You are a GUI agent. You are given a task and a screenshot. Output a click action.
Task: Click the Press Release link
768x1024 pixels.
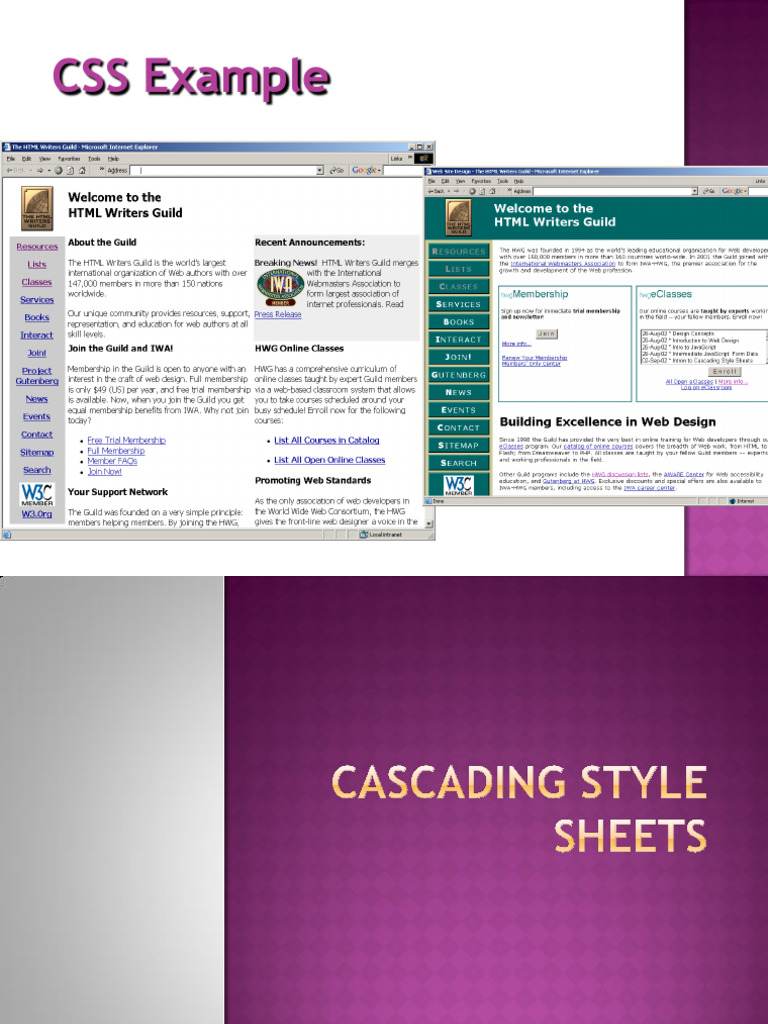pos(277,314)
